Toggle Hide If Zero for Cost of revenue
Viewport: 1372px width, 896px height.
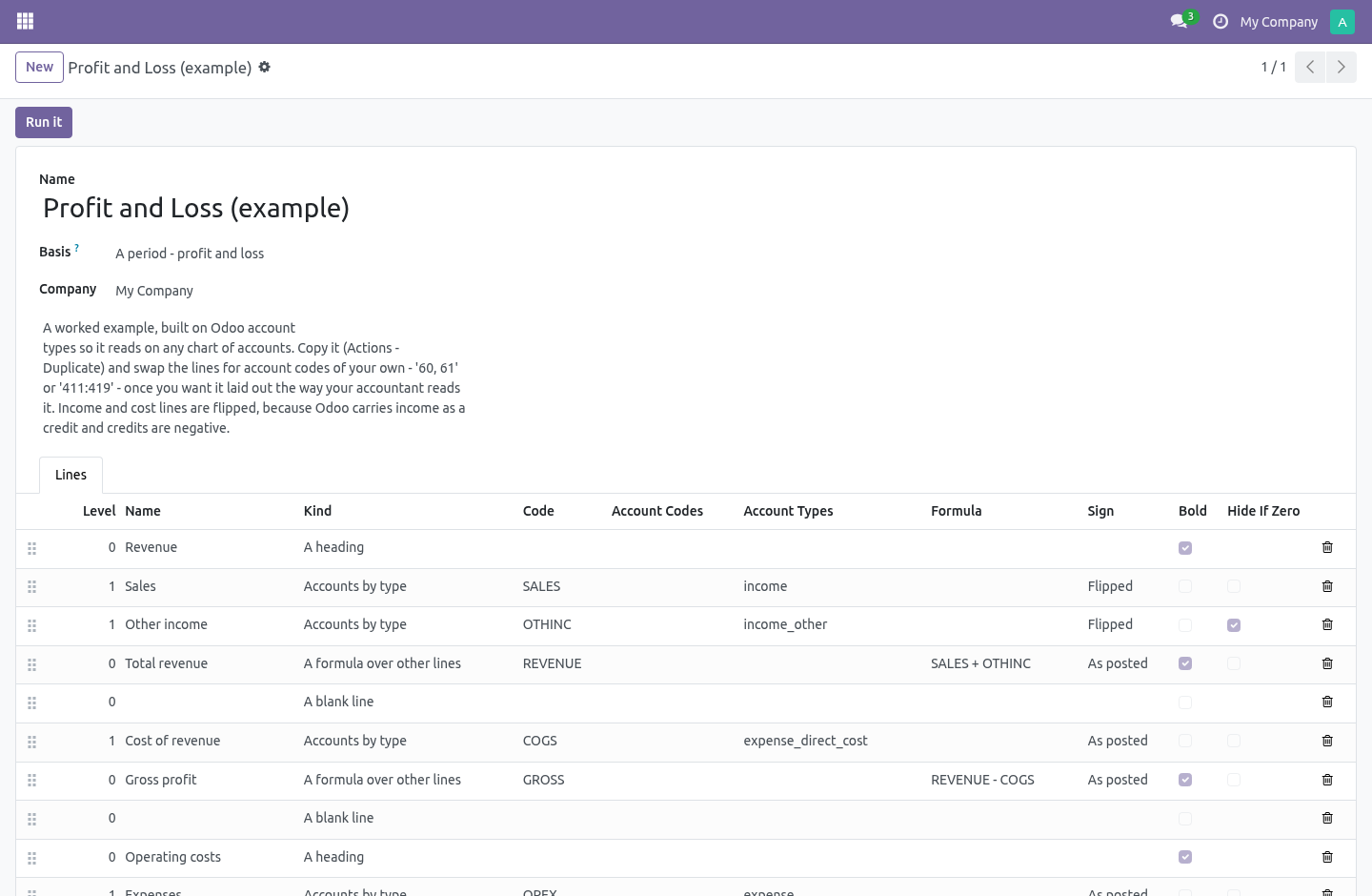(1234, 741)
